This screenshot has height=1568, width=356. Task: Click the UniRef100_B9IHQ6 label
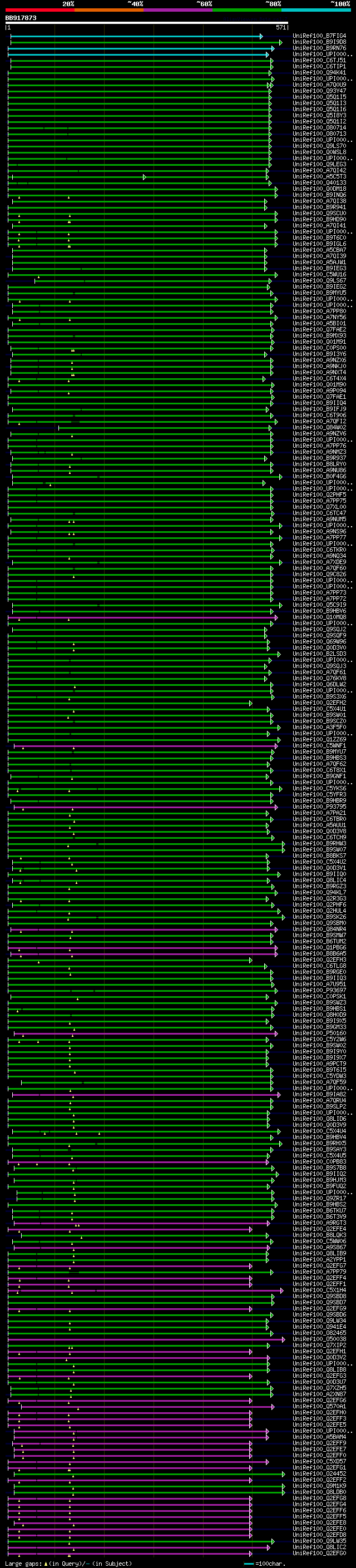(x=319, y=195)
